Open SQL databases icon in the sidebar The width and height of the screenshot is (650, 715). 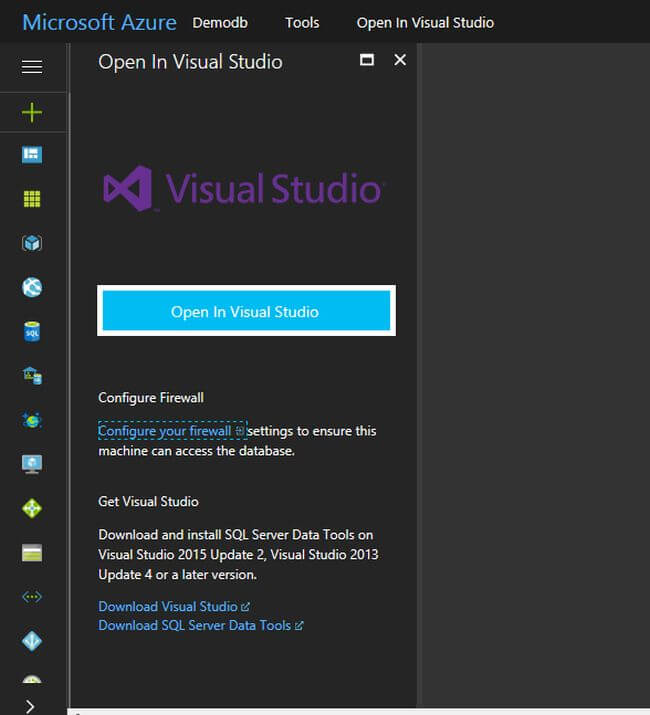[32, 331]
